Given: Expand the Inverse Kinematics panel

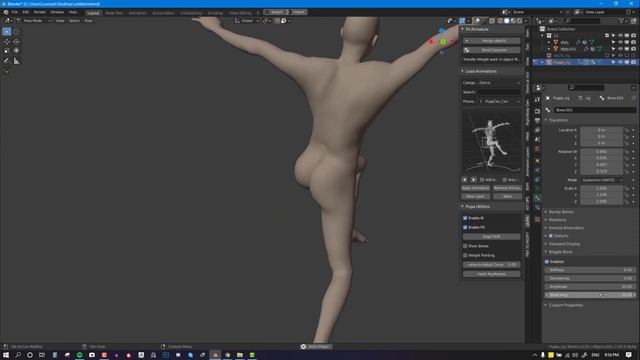Looking at the screenshot, I should pyautogui.click(x=566, y=228).
